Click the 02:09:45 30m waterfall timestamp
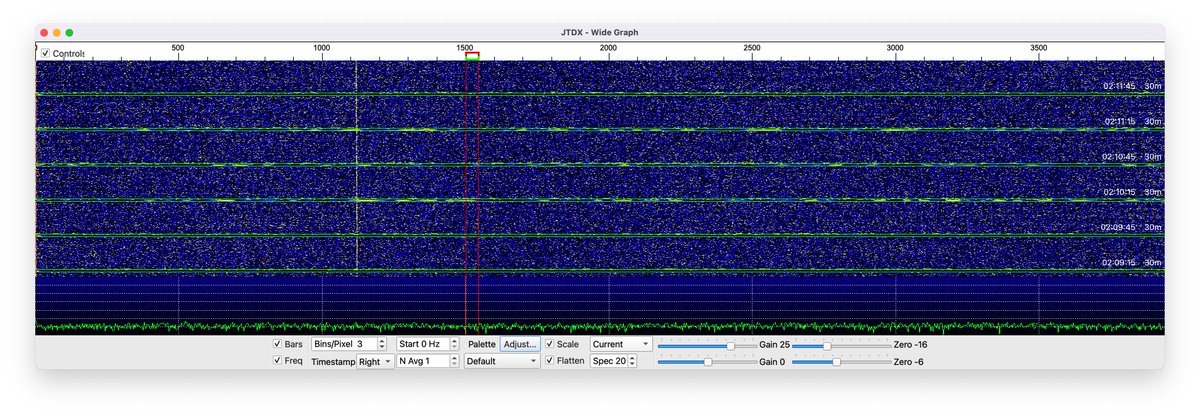 (x=1131, y=227)
